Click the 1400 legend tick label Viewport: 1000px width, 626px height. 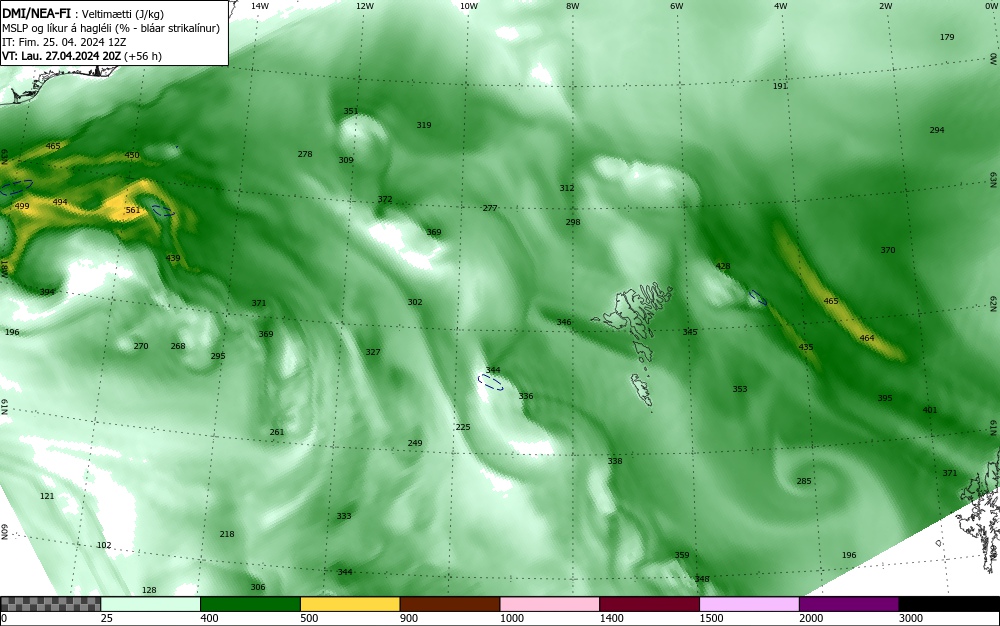[x=611, y=618]
